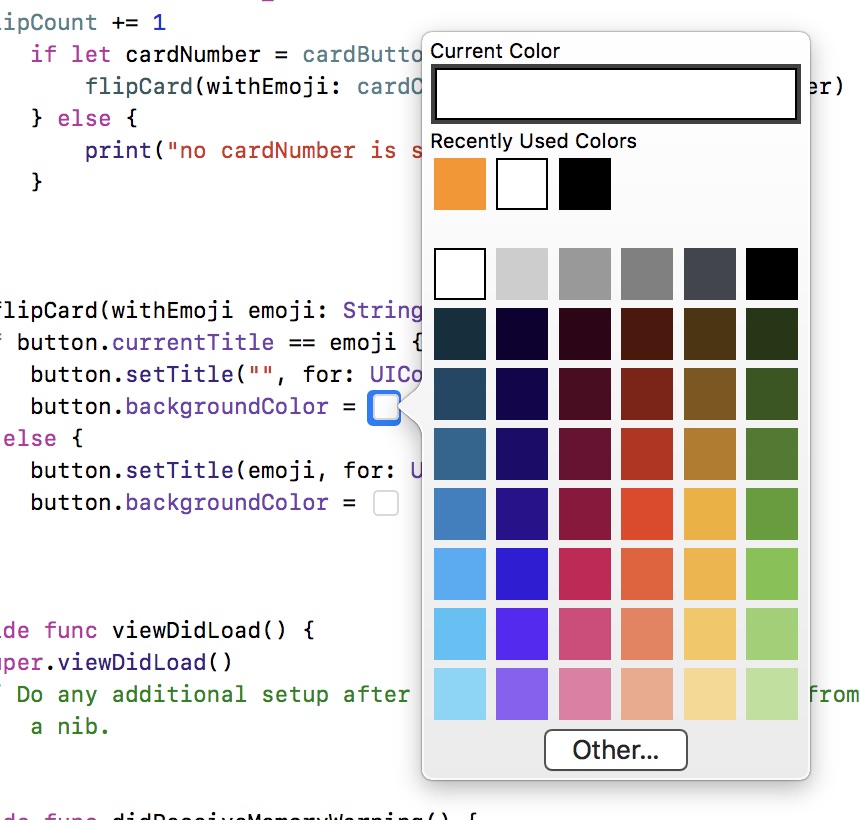Choose the light lavender purple swatch

pos(522,694)
